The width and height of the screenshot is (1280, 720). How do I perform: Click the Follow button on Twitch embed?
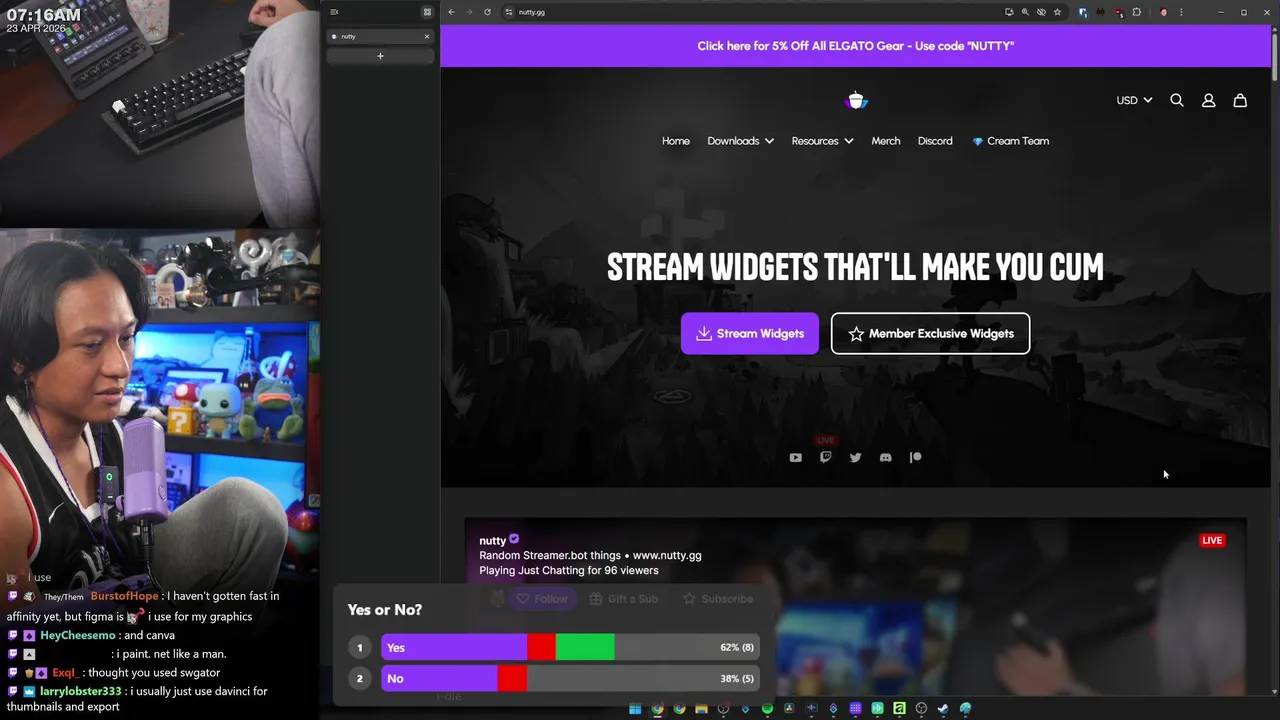[542, 599]
